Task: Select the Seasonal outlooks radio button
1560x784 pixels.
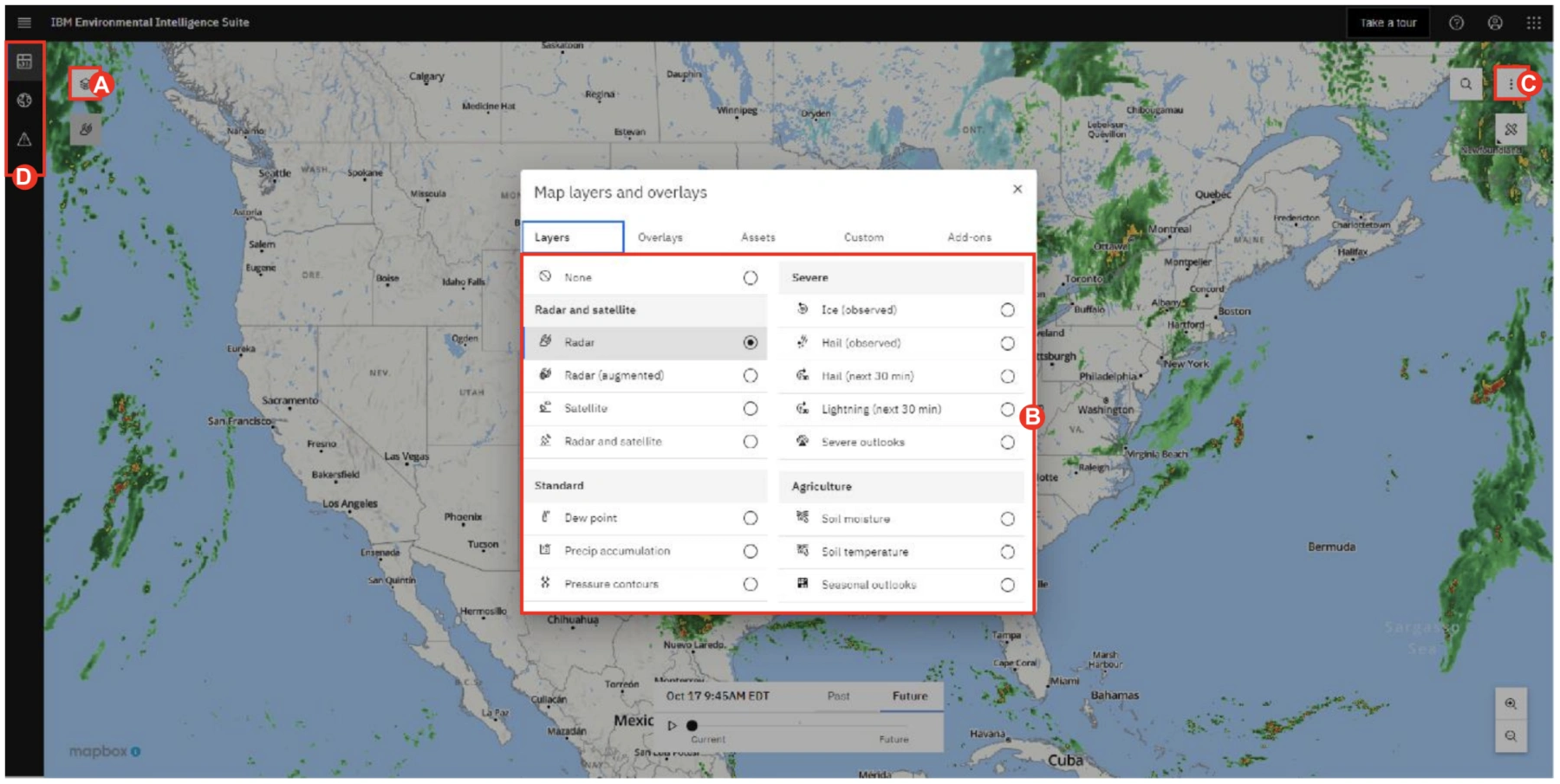Action: tap(1007, 586)
